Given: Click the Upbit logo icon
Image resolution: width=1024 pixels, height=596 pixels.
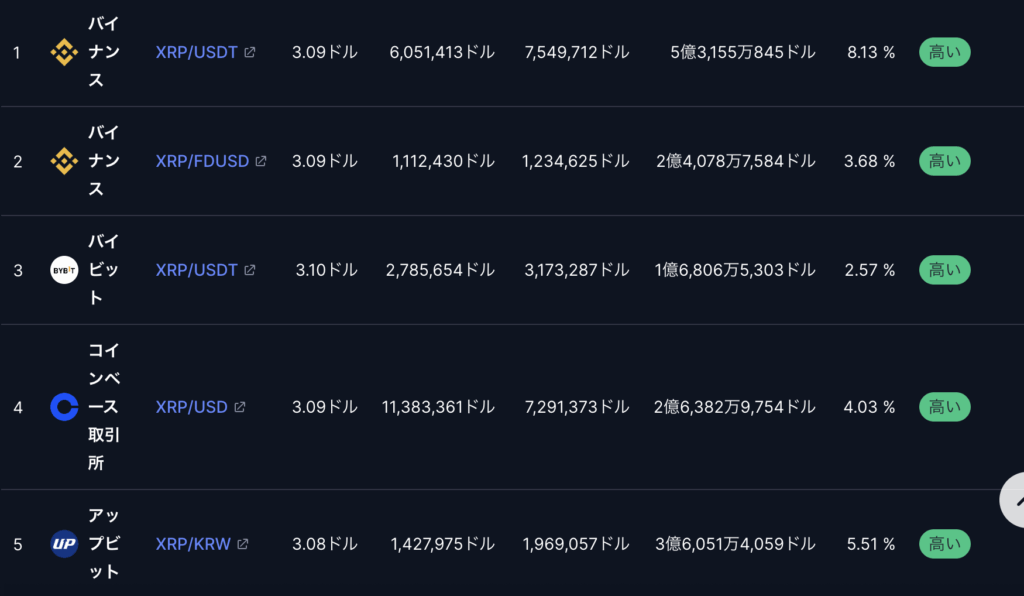Looking at the screenshot, I should point(64,544).
